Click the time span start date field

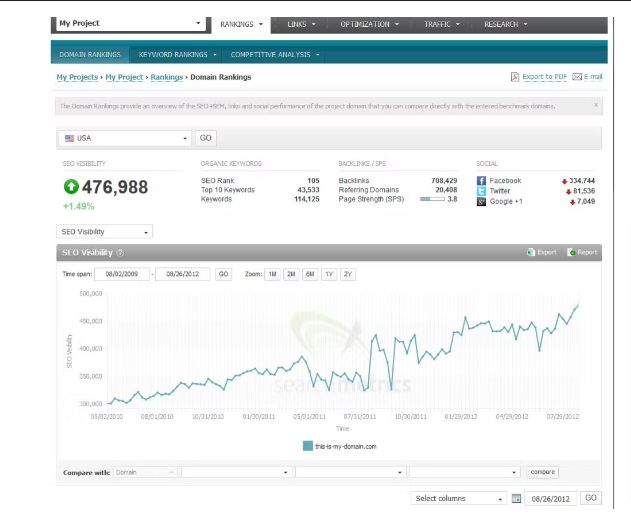pyautogui.click(x=122, y=274)
